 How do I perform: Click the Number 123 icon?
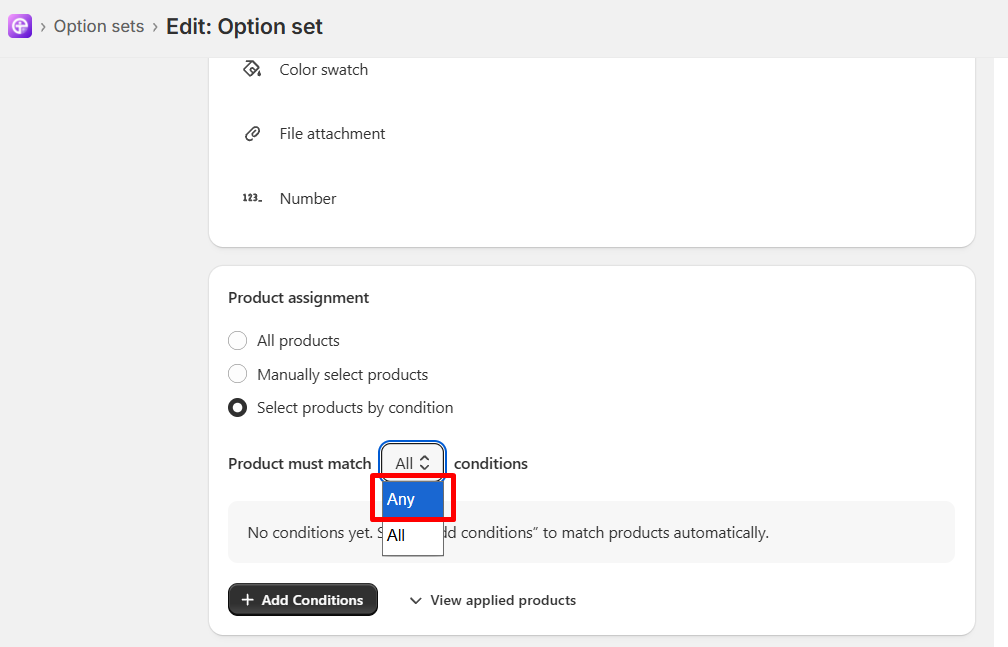tap(252, 198)
